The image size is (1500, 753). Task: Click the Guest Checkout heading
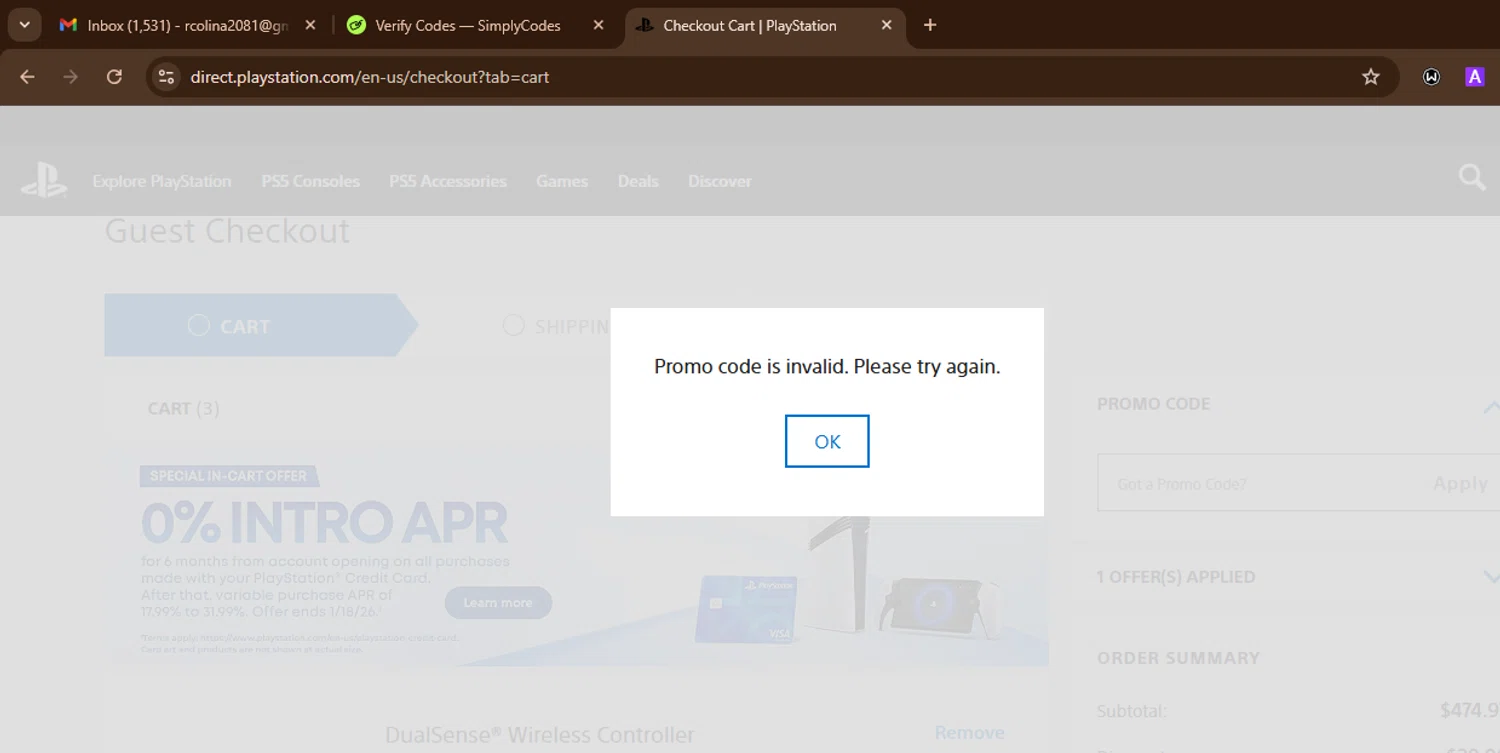pos(227,231)
